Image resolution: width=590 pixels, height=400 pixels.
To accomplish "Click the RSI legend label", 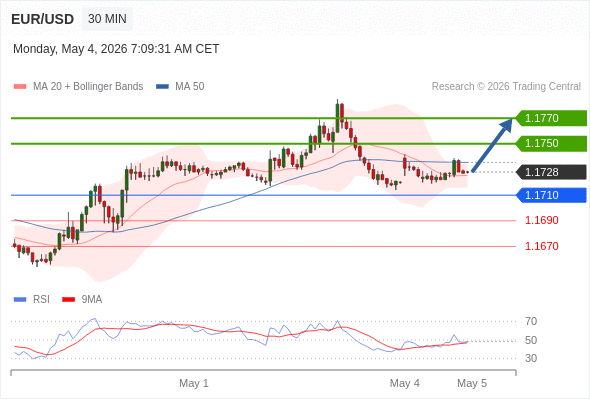I will click(x=41, y=300).
